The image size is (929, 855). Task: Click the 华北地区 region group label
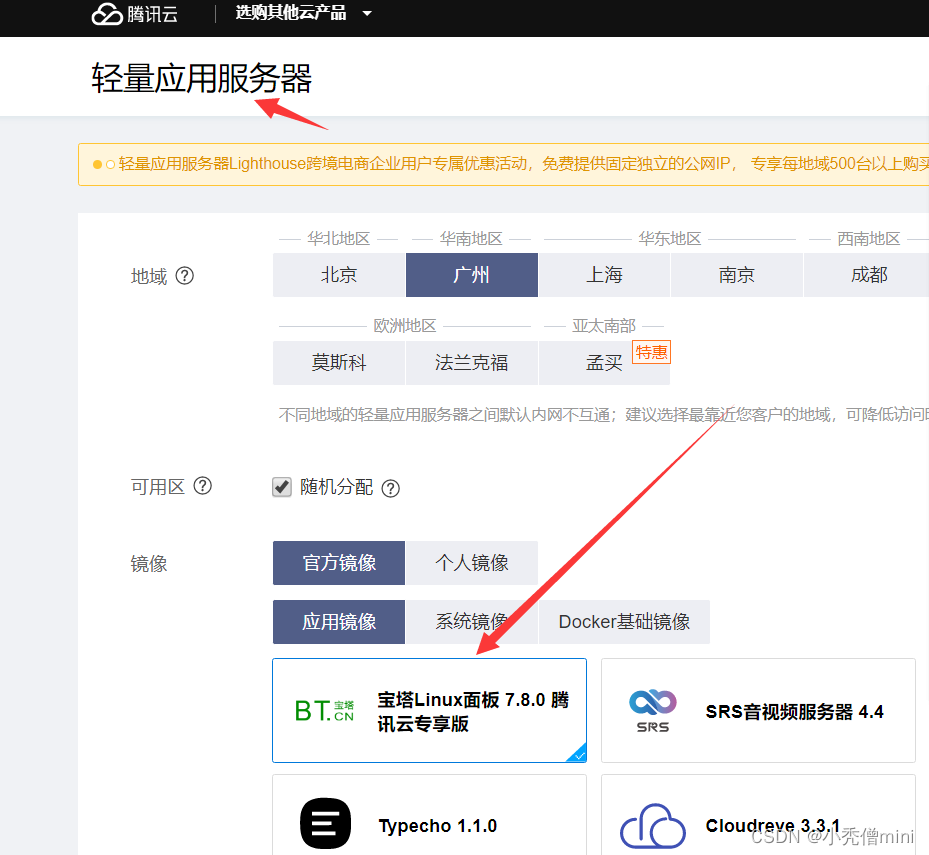(x=338, y=239)
